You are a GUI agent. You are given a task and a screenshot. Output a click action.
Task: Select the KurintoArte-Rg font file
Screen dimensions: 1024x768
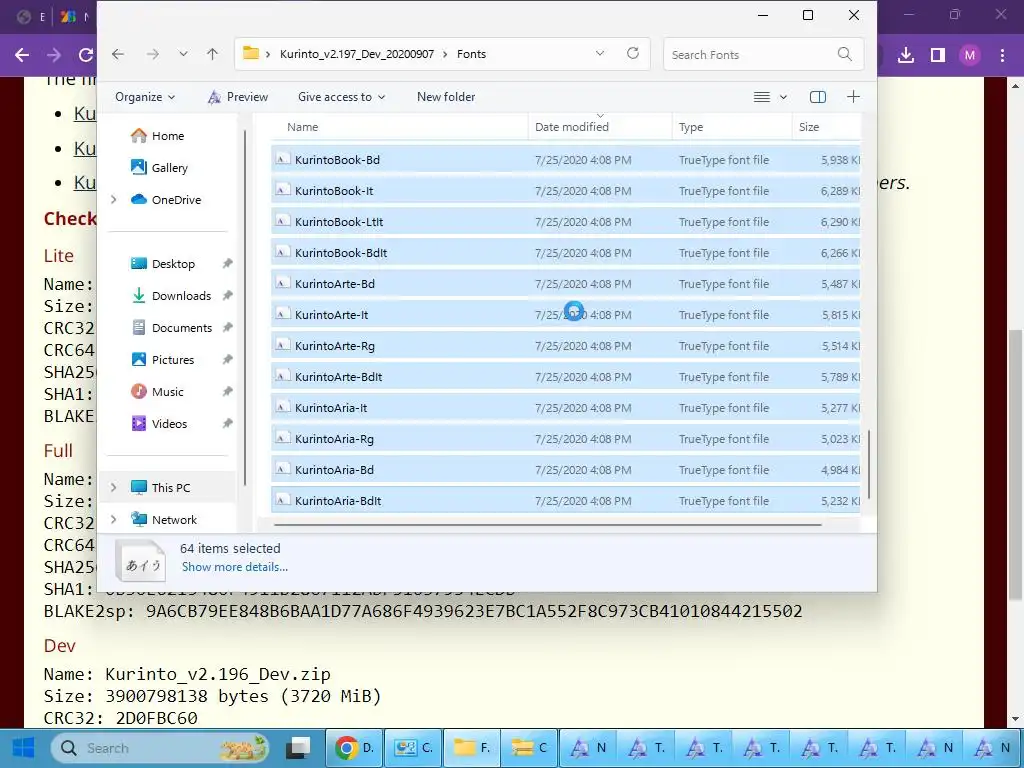point(566,346)
